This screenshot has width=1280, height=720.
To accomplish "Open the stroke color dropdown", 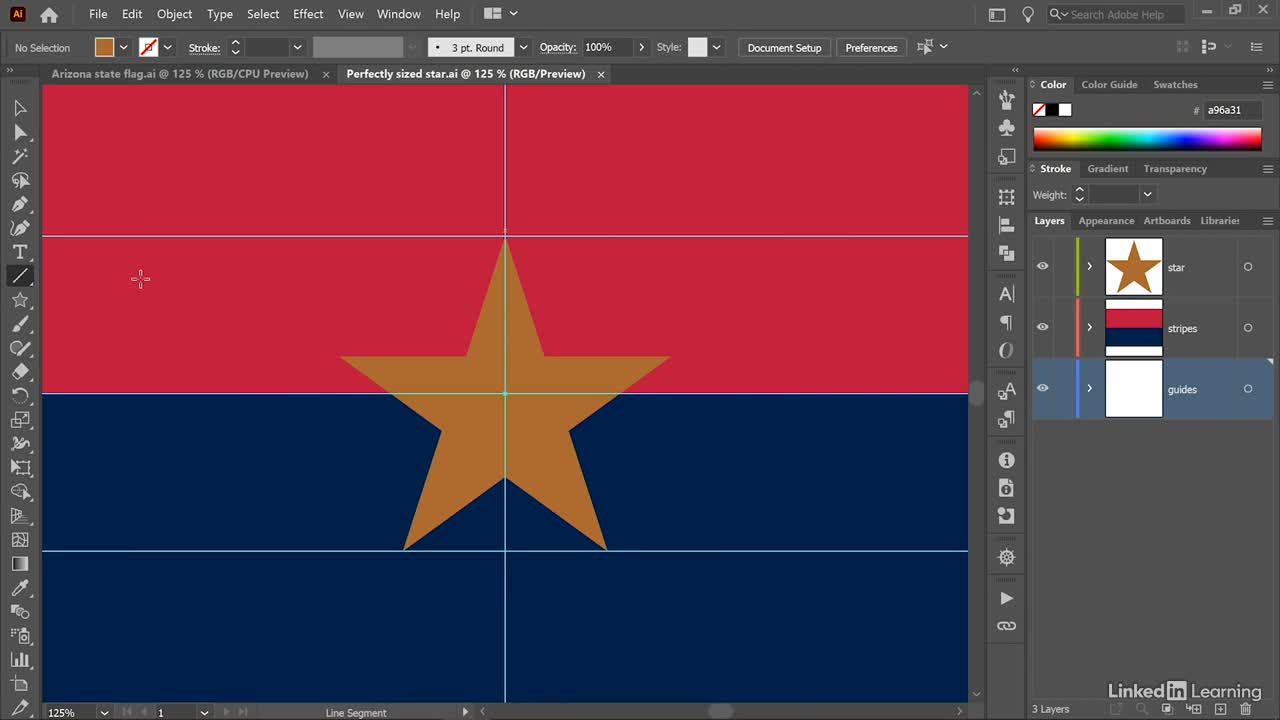I will point(168,47).
